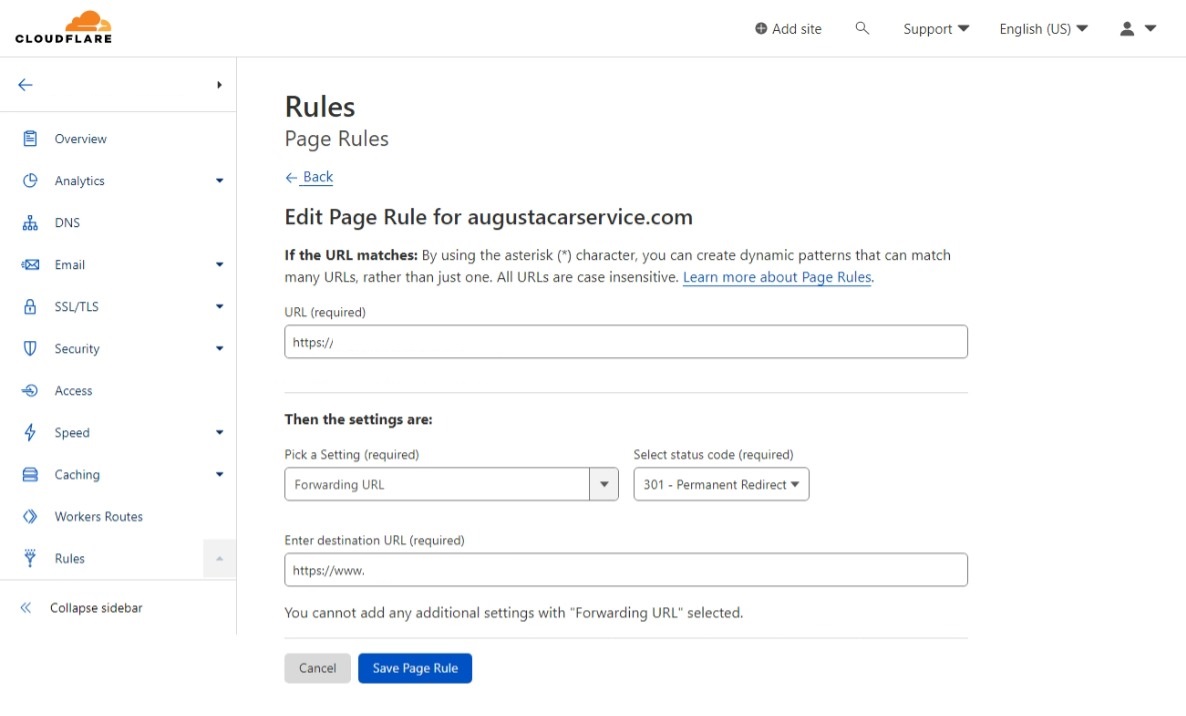Click the Security shield icon
Viewport: 1186px width, 716px height.
click(29, 349)
